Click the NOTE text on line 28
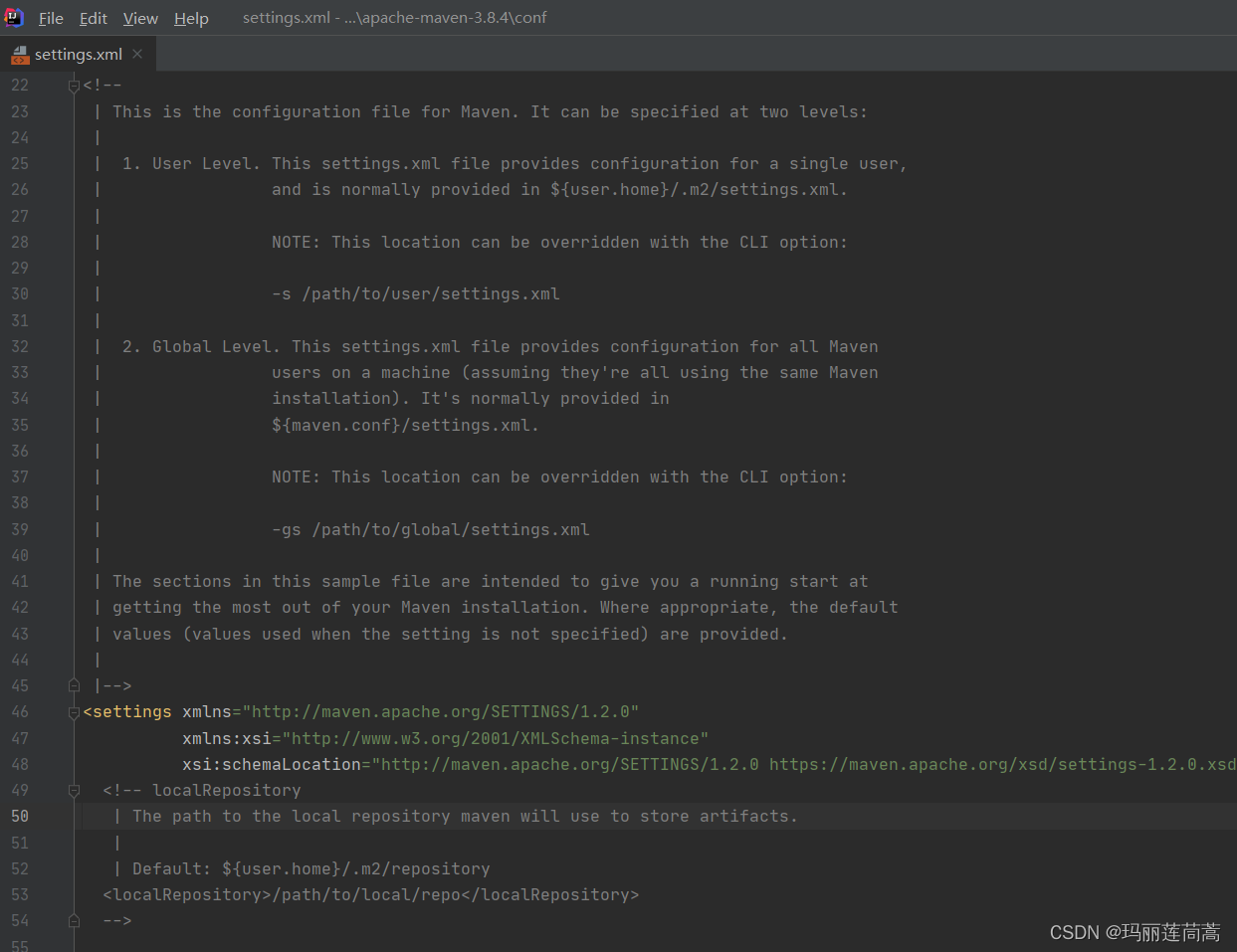Viewport: 1237px width, 952px height. point(559,242)
